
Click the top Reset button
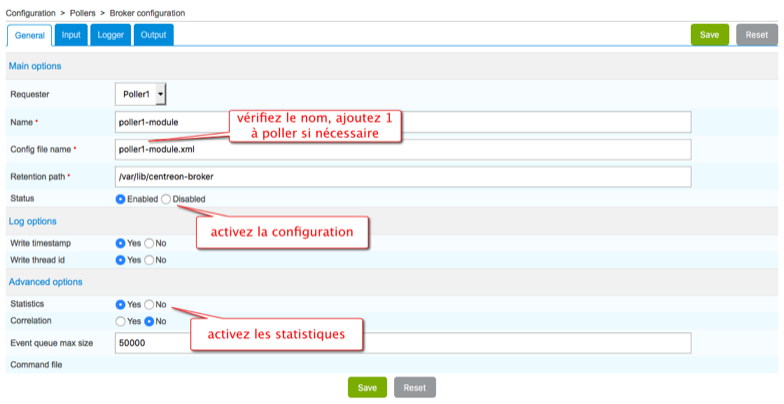[x=757, y=34]
